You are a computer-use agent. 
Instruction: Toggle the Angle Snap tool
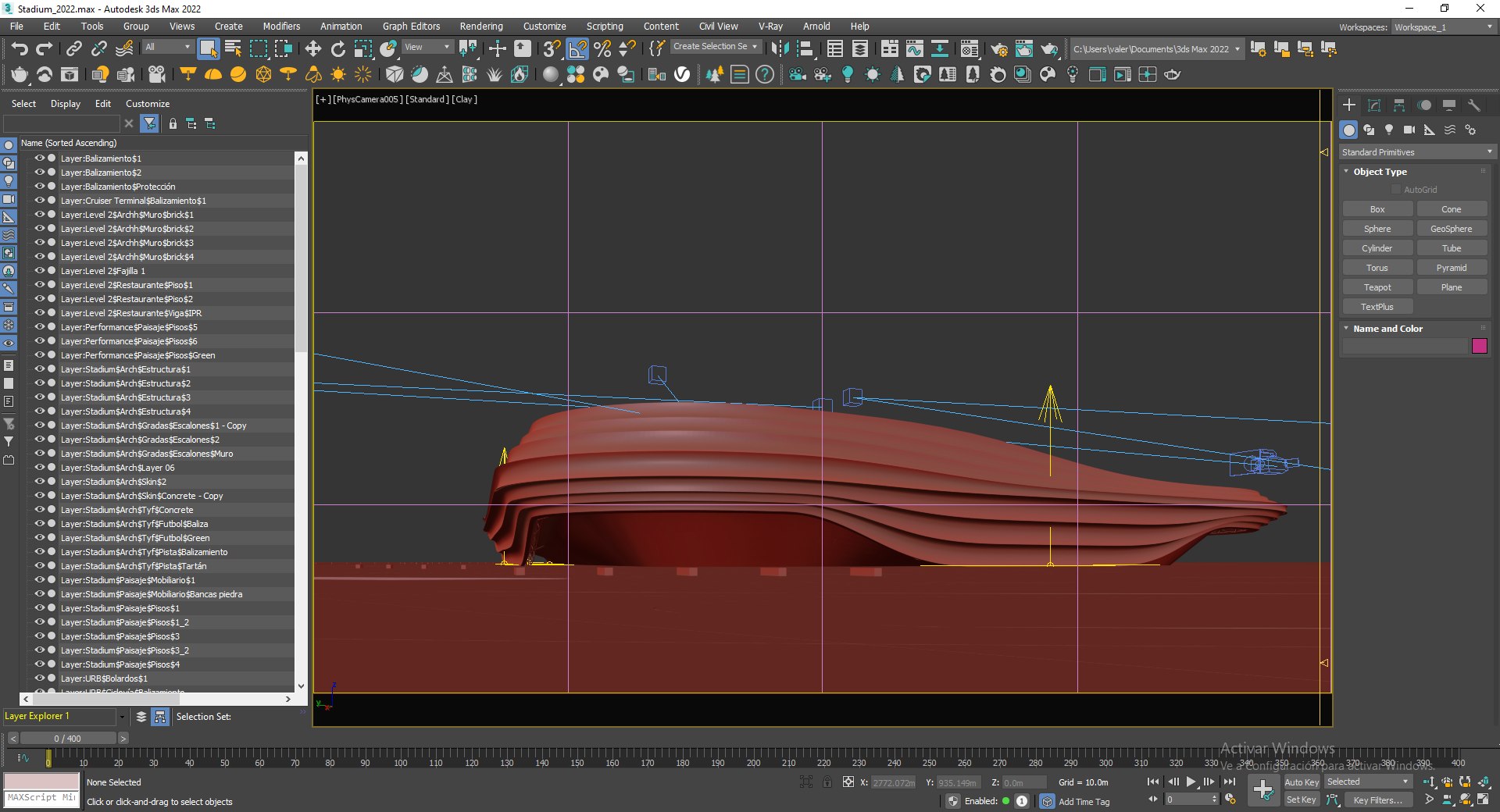[x=577, y=48]
